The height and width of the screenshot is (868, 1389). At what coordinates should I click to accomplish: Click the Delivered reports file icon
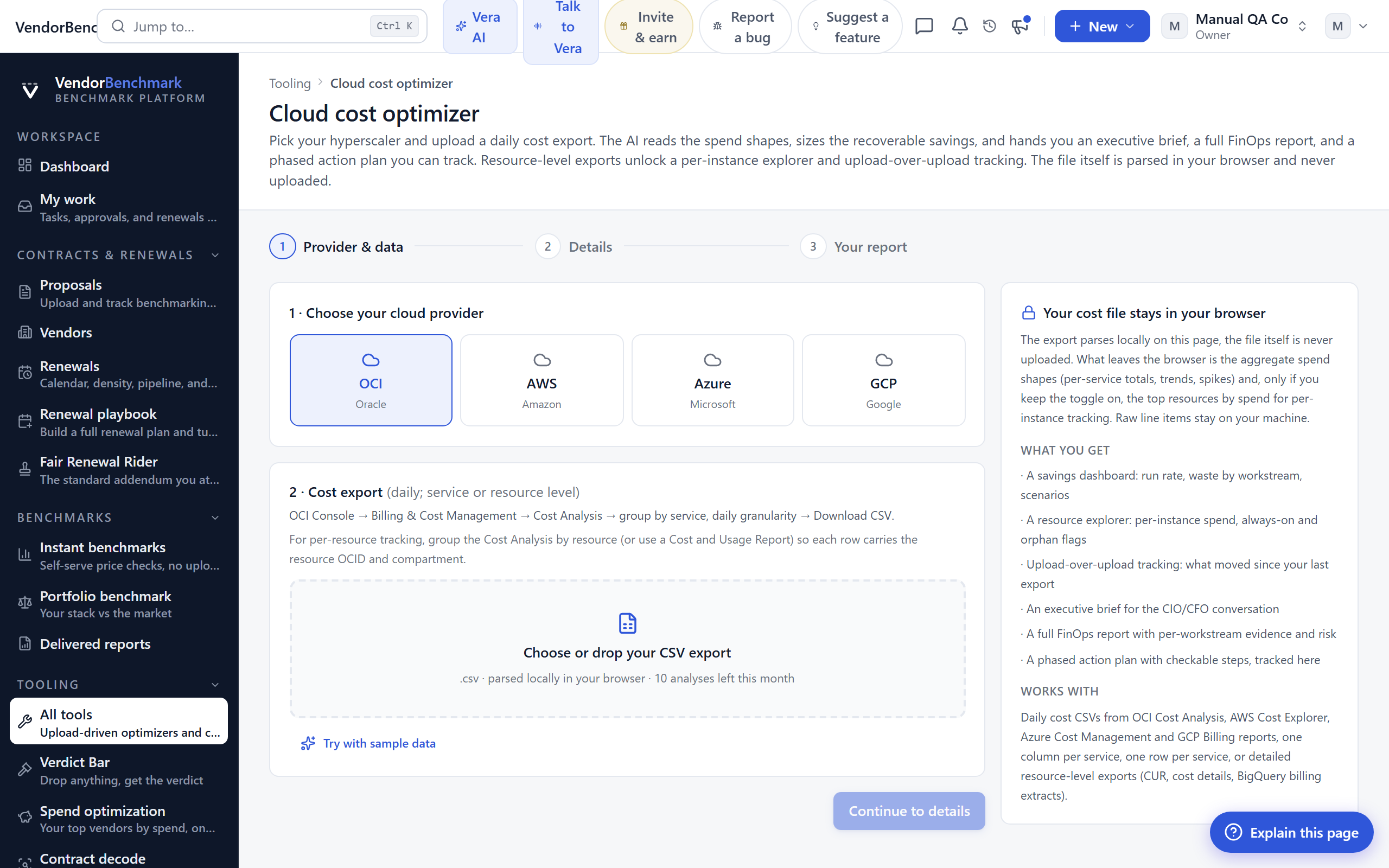coord(24,643)
